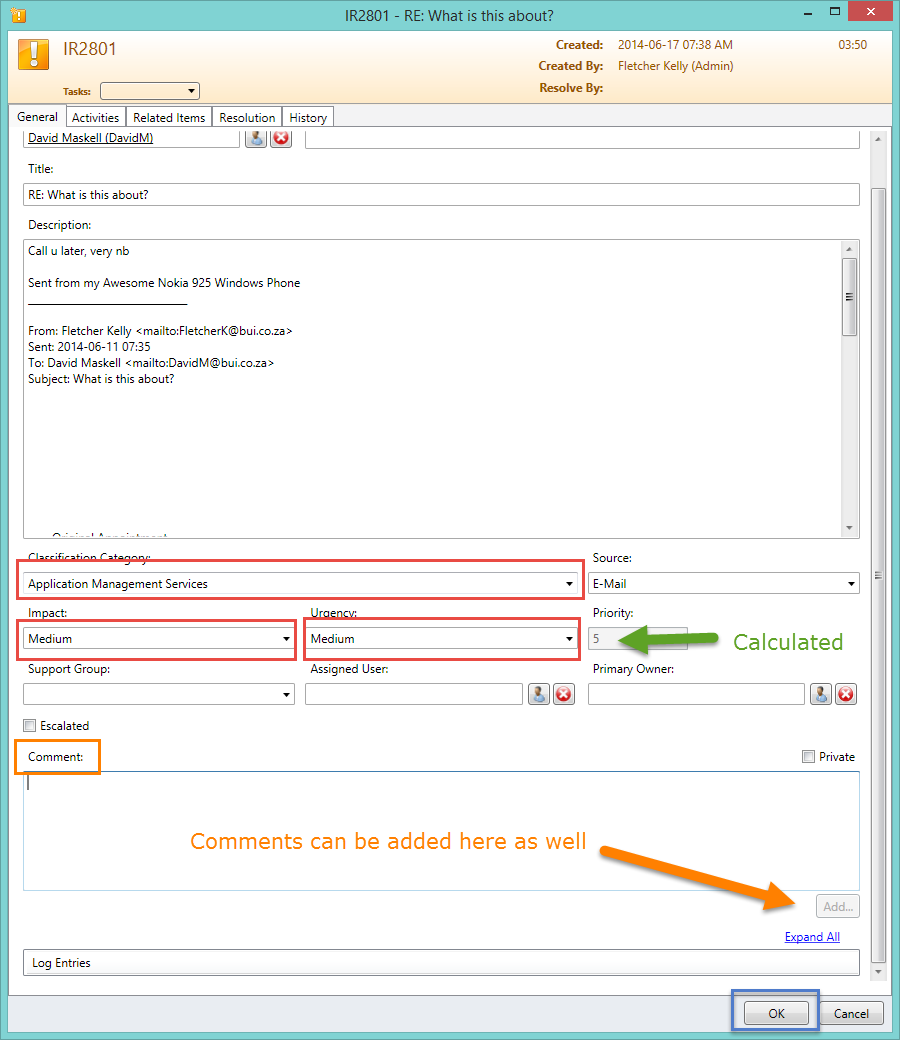The width and height of the screenshot is (900, 1040).
Task: Clear Assigned User with red X icon
Action: tap(564, 694)
